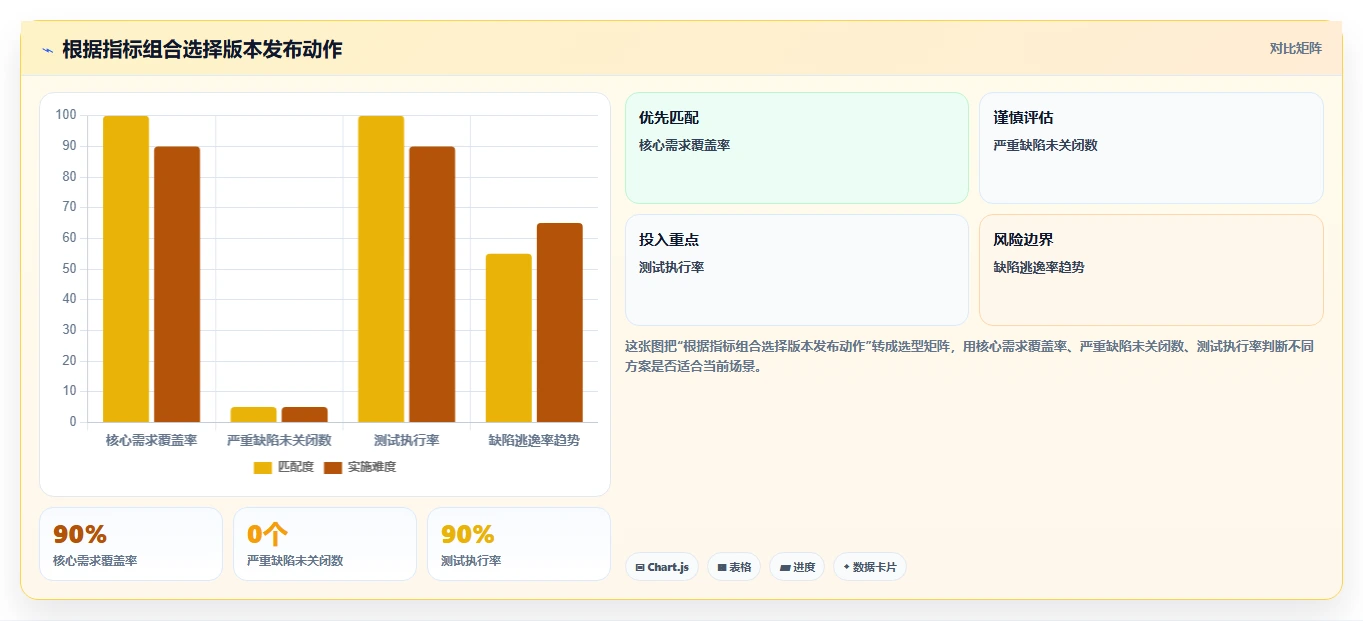Click the title 根据指标组合选择版本发布动作

tap(202, 49)
